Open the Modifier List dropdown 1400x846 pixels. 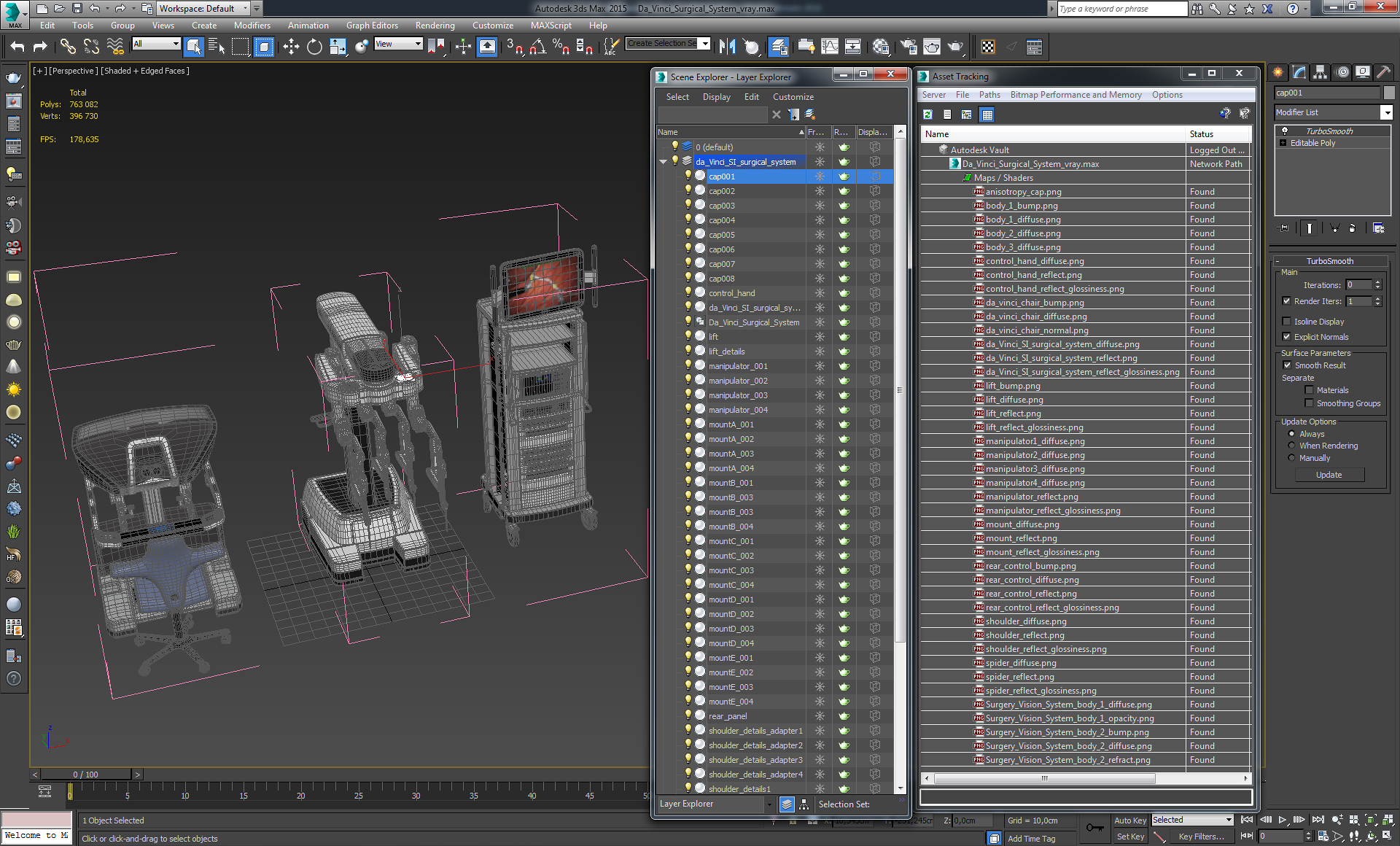pyautogui.click(x=1386, y=112)
